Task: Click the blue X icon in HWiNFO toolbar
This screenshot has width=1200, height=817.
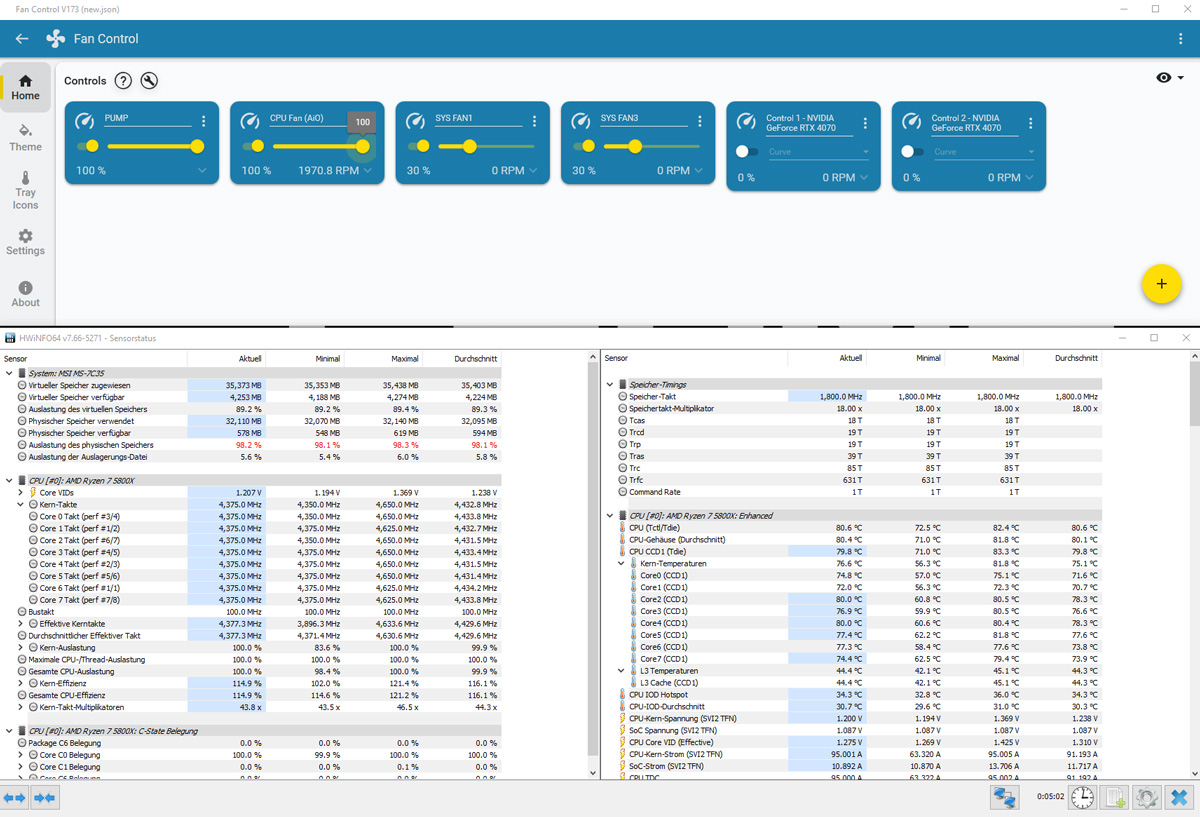Action: [x=1179, y=797]
